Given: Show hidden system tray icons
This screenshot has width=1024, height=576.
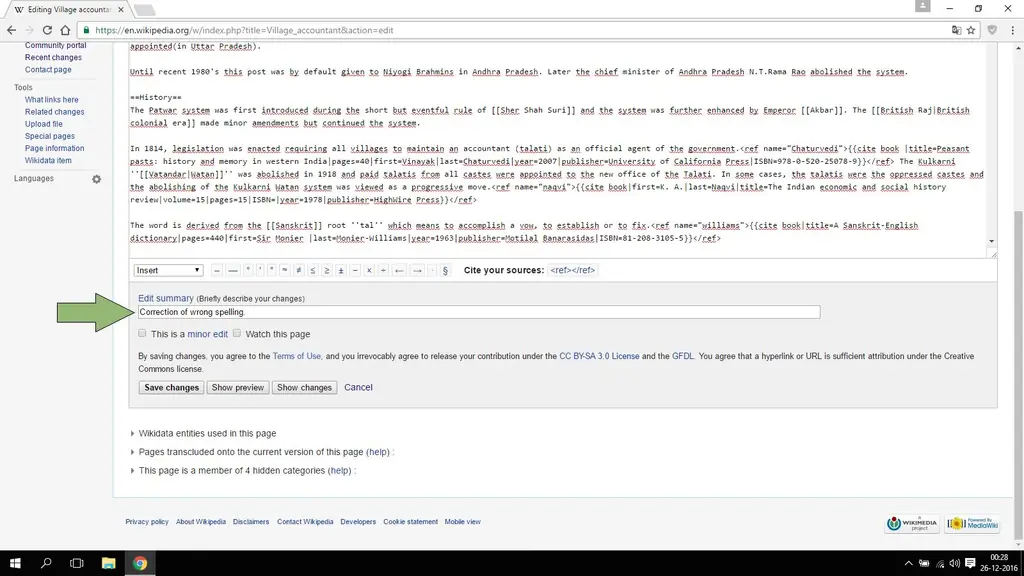Looking at the screenshot, I should [x=908, y=563].
